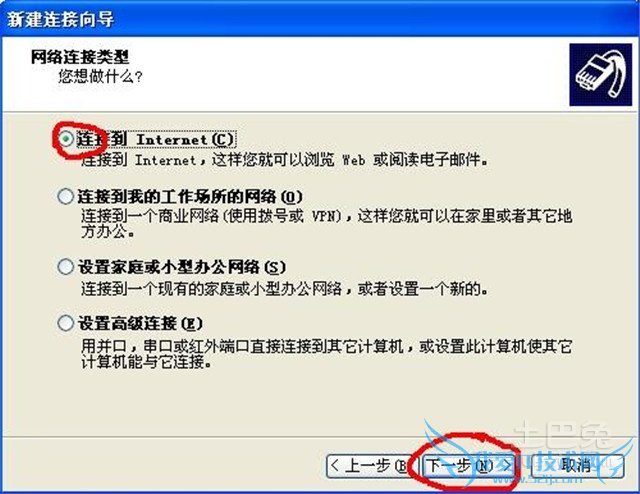Click description about 并口,串口或红外端口

tap(326, 354)
